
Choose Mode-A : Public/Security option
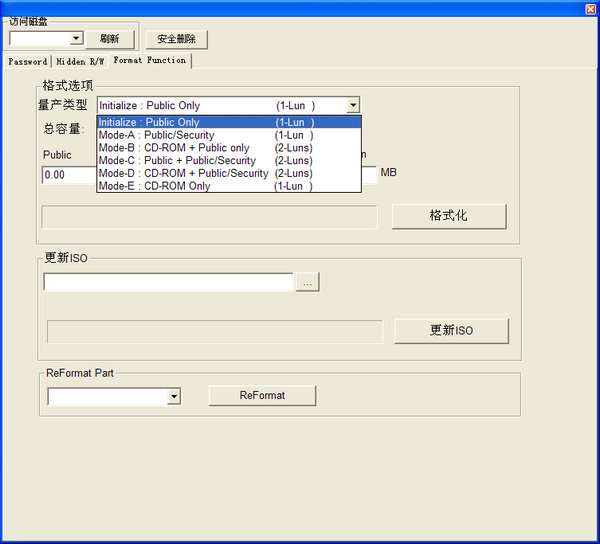pos(229,135)
